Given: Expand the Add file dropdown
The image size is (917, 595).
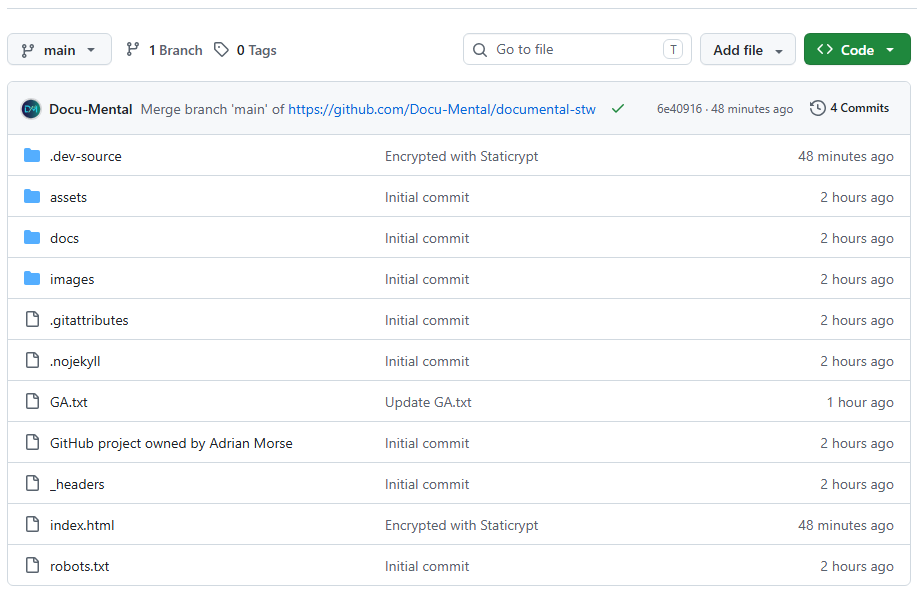Looking at the screenshot, I should coord(747,50).
